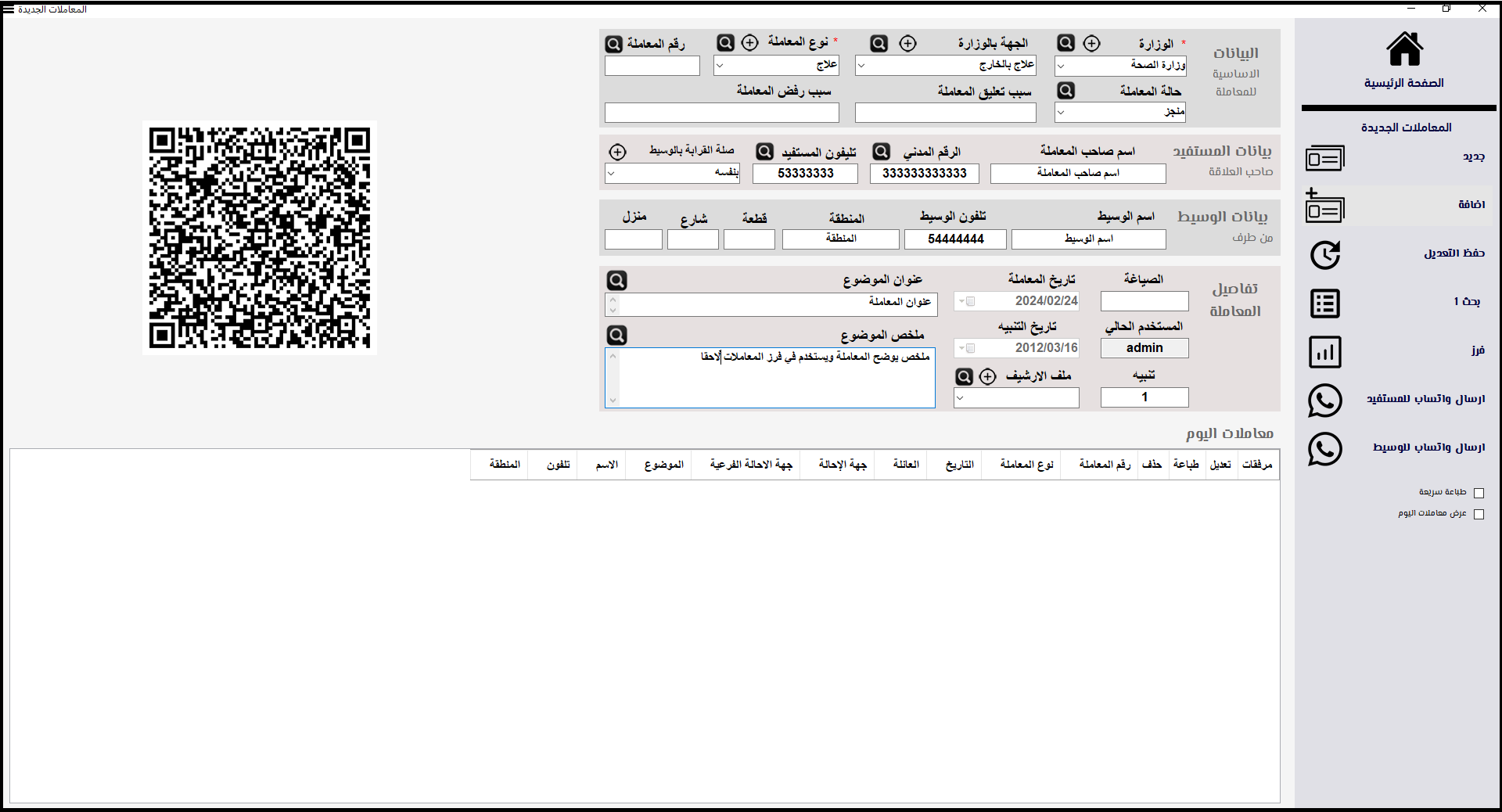Click search icon next to حالة المعاملة
Viewport: 1502px width, 812px height.
tap(1065, 91)
